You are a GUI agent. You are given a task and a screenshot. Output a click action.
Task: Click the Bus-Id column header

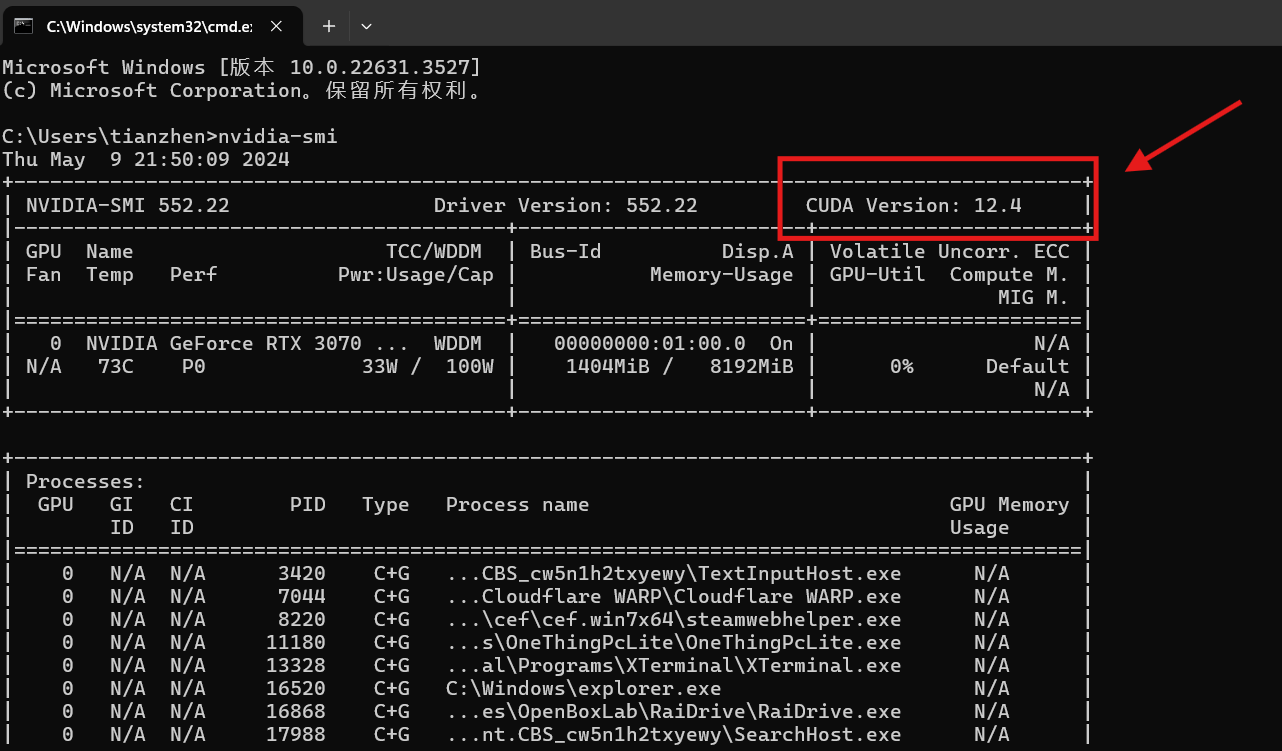click(x=566, y=252)
